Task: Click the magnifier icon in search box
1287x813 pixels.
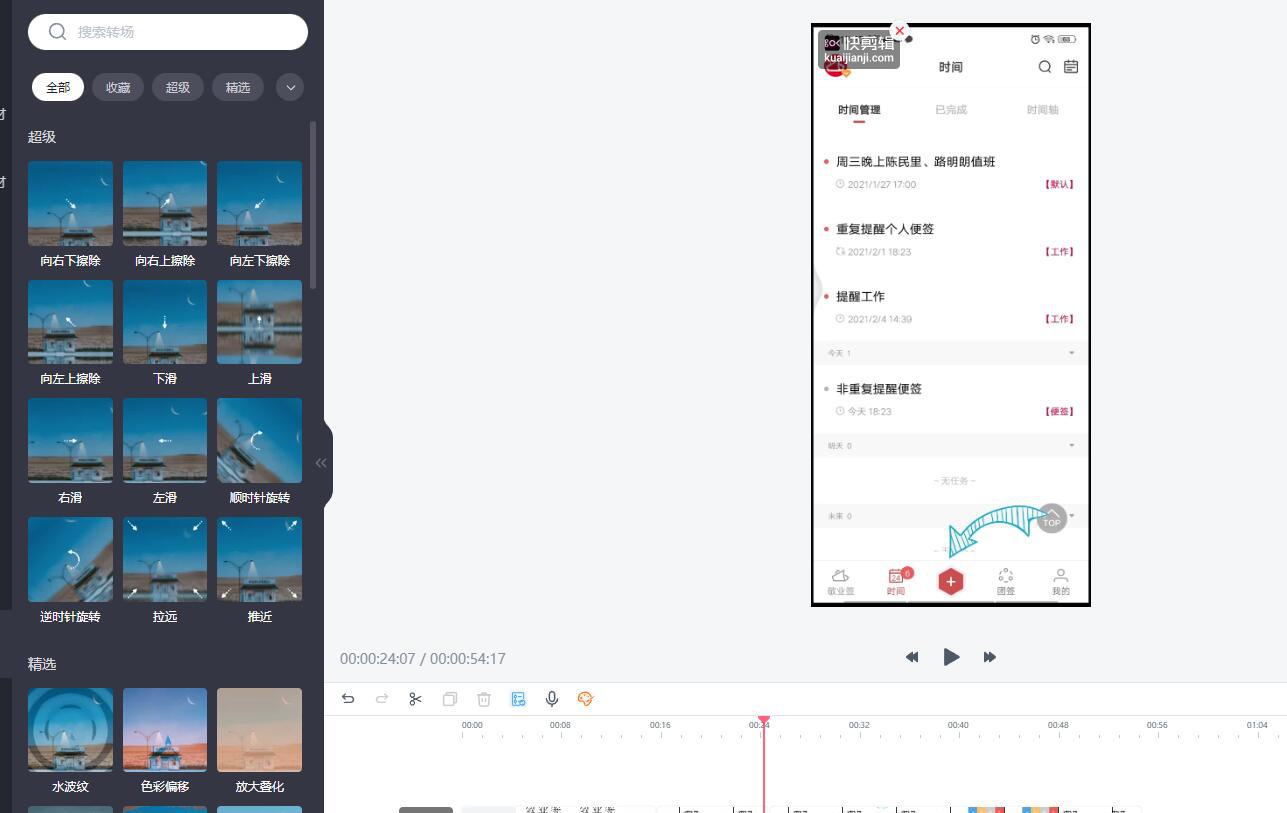Action: 57,32
